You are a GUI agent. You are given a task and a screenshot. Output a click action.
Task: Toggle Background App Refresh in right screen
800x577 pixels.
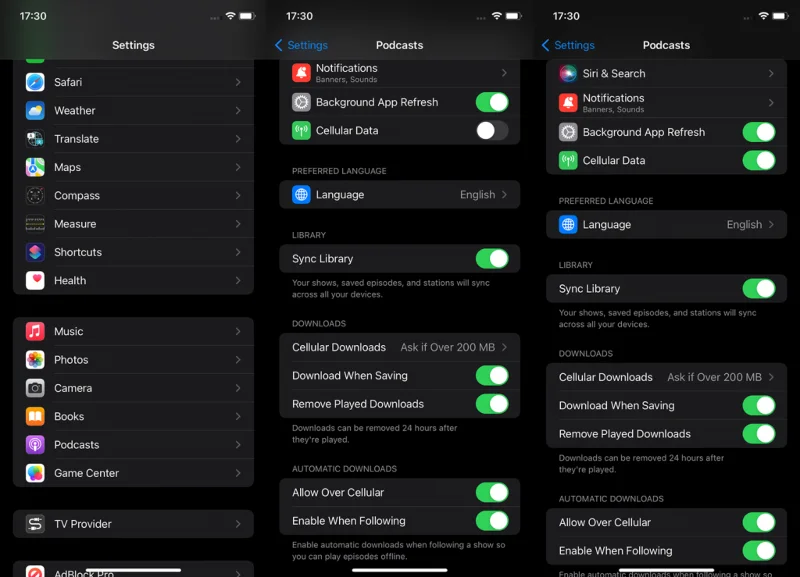coord(759,132)
